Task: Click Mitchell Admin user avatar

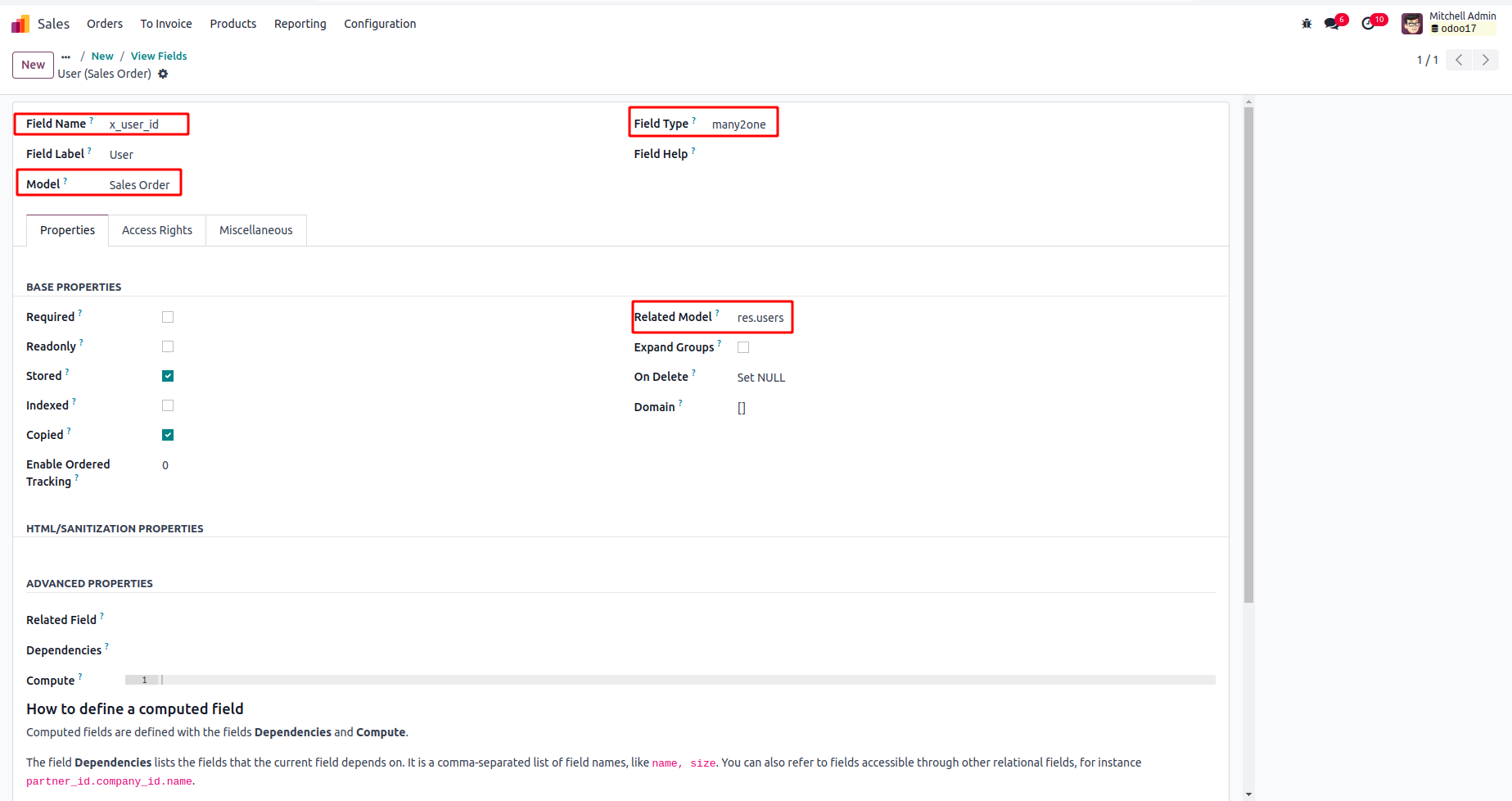Action: coord(1411,24)
